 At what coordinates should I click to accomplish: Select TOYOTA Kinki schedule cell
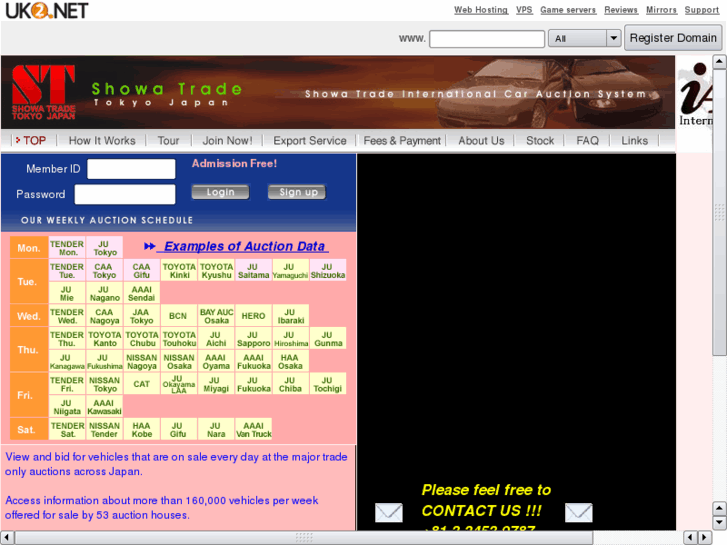(x=179, y=270)
